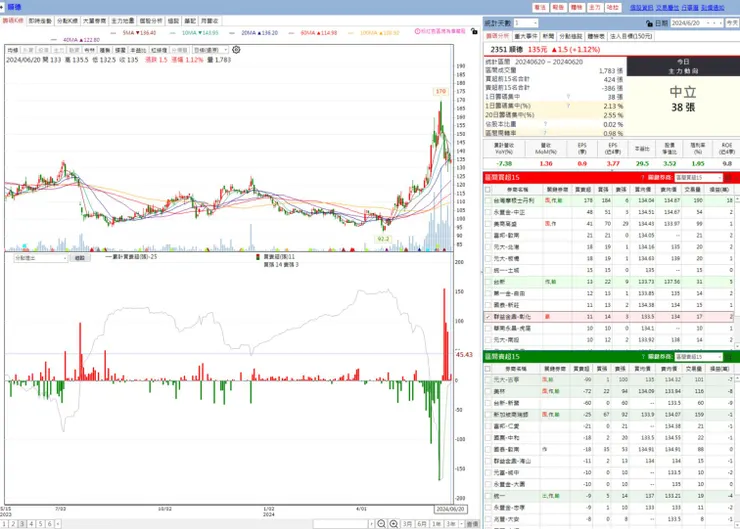Viewport: 740px width, 529px height.
Task: Switch to 月營收 tab
Action: [x=210, y=21]
